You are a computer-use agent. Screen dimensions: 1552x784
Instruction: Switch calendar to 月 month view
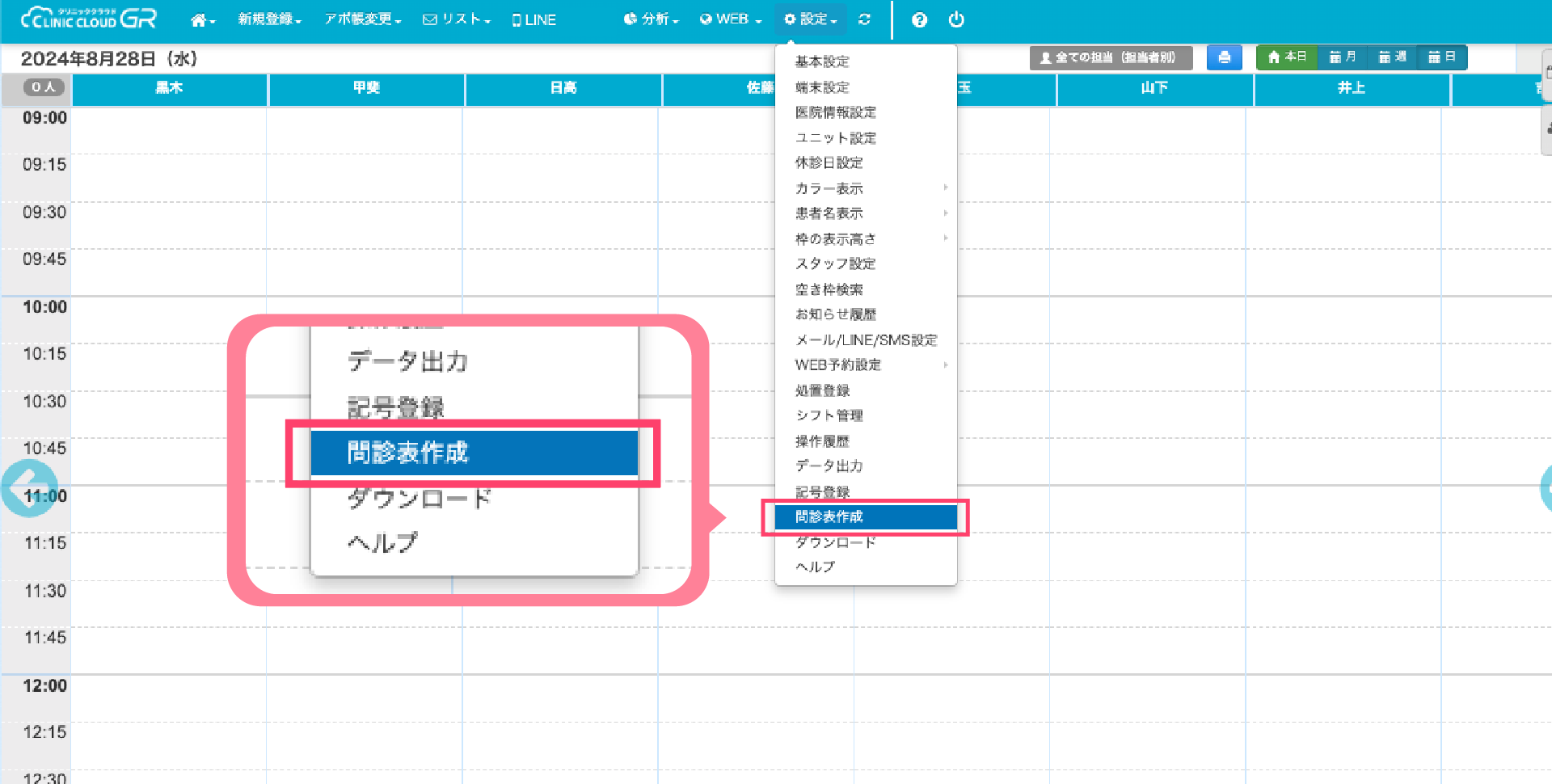click(1343, 57)
